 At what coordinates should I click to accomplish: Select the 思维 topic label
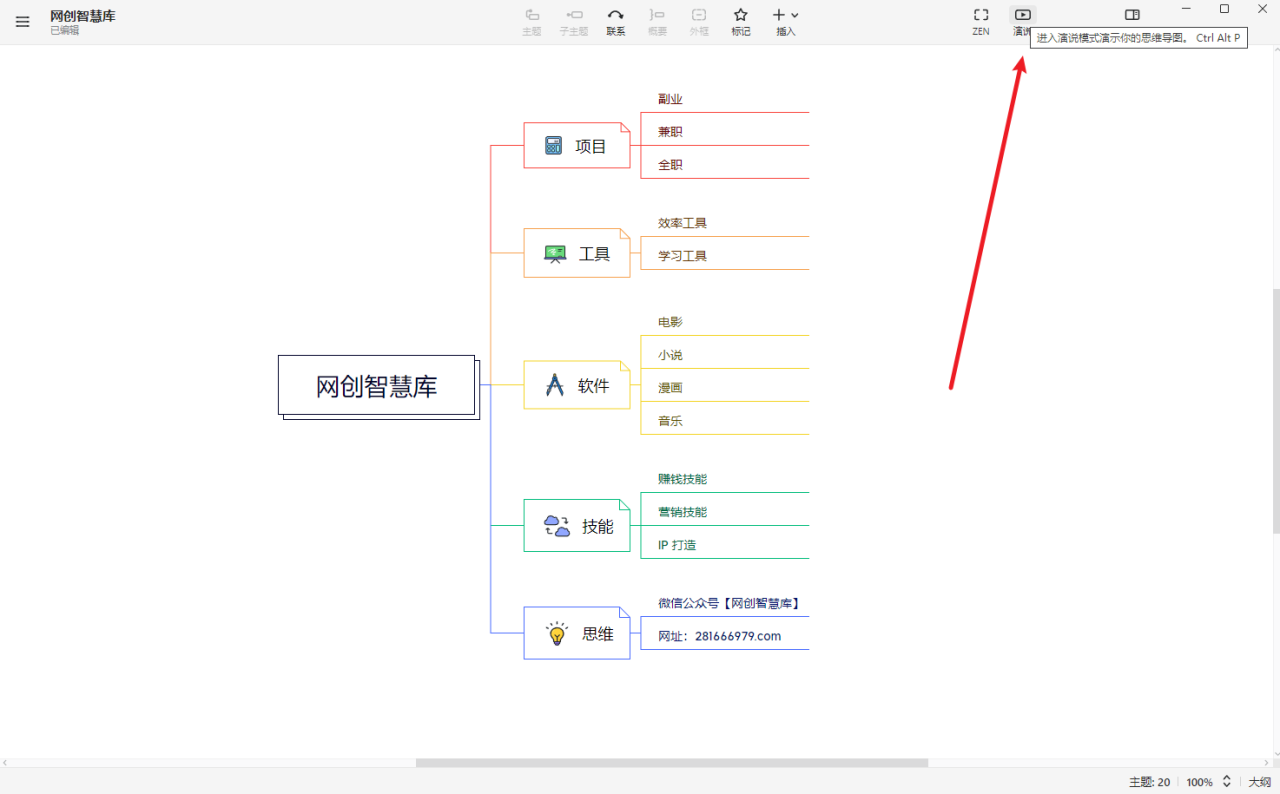coord(598,634)
